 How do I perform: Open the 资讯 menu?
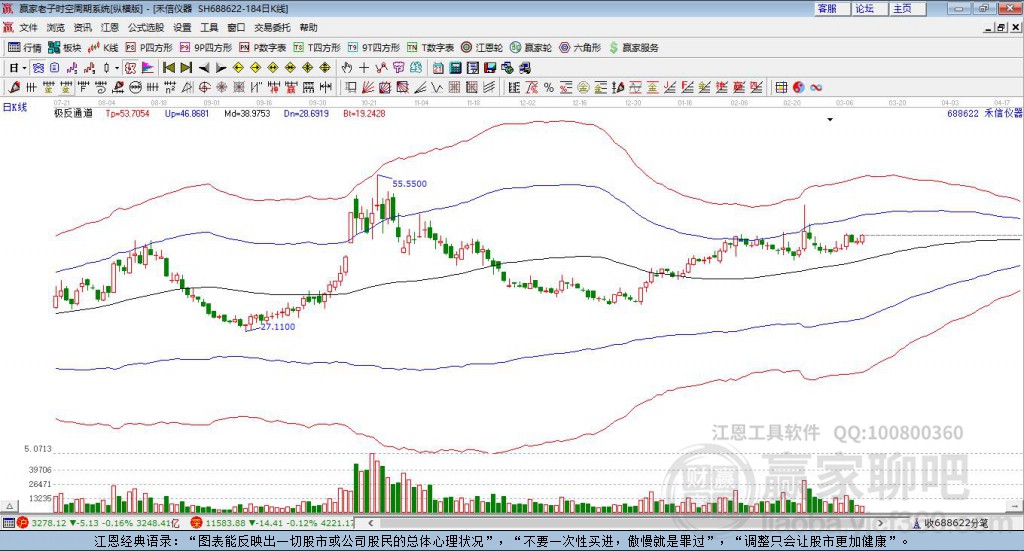coord(82,27)
